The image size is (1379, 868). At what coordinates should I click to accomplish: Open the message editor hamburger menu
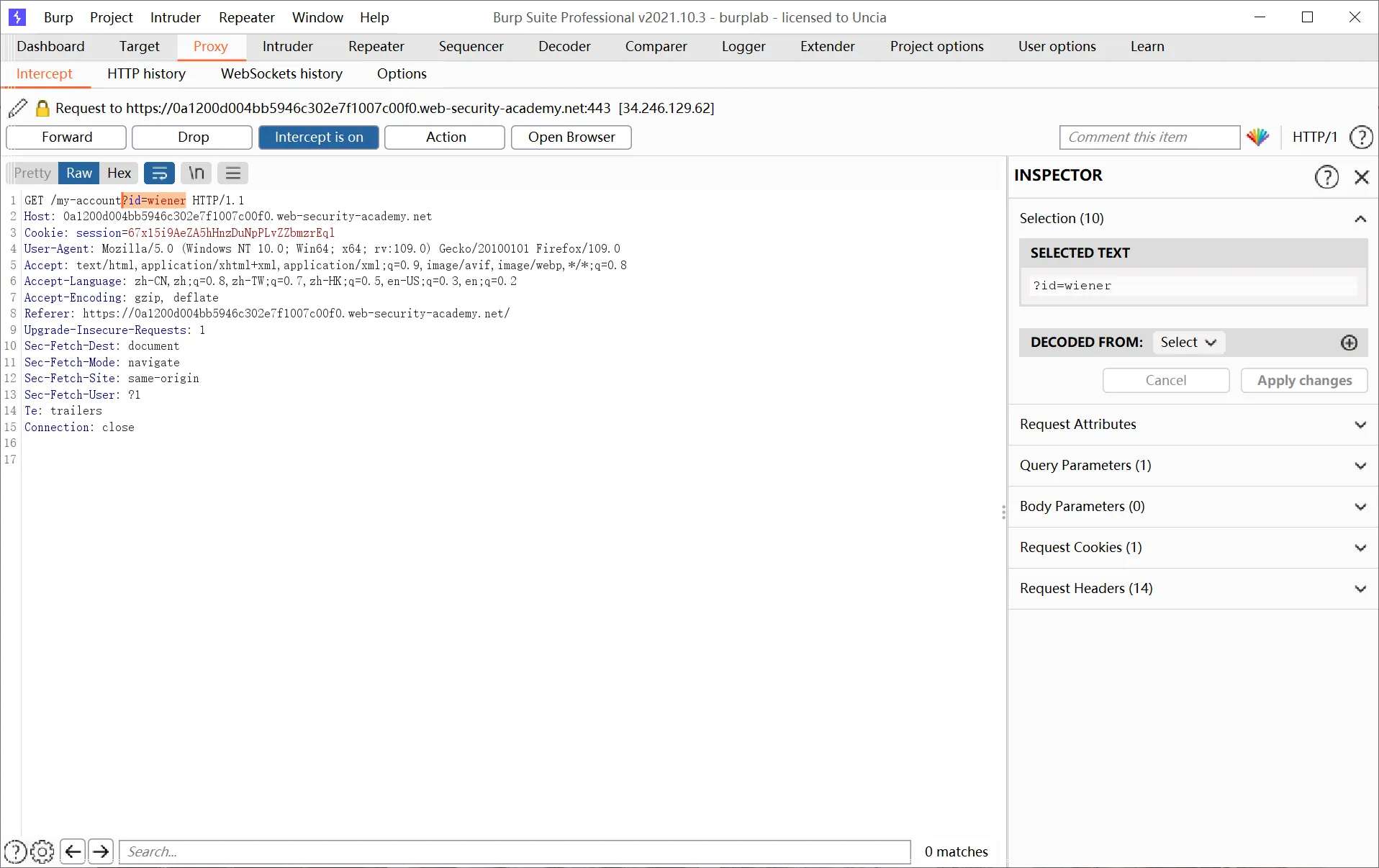(233, 173)
